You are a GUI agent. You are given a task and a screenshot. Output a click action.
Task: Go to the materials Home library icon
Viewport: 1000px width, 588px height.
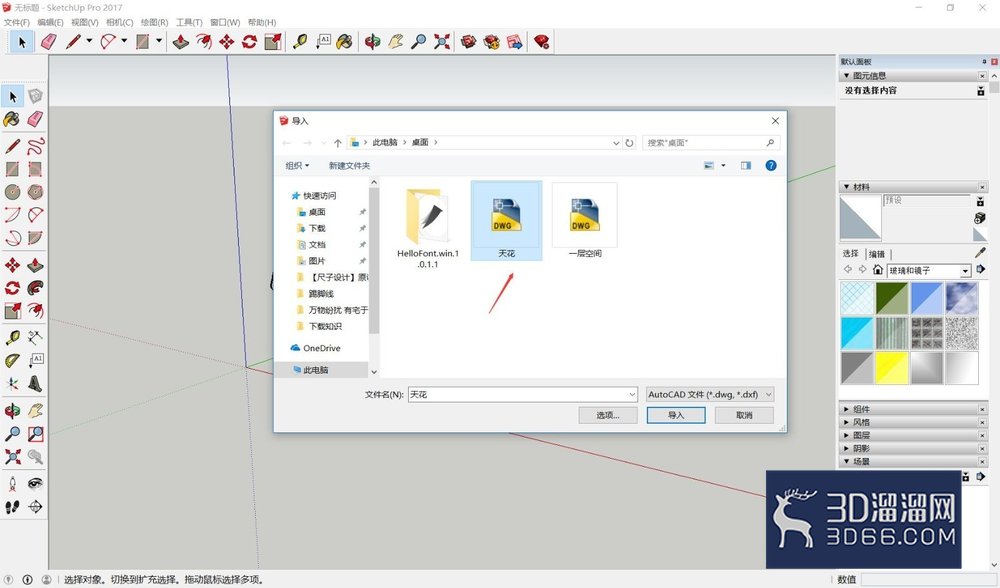pos(878,270)
